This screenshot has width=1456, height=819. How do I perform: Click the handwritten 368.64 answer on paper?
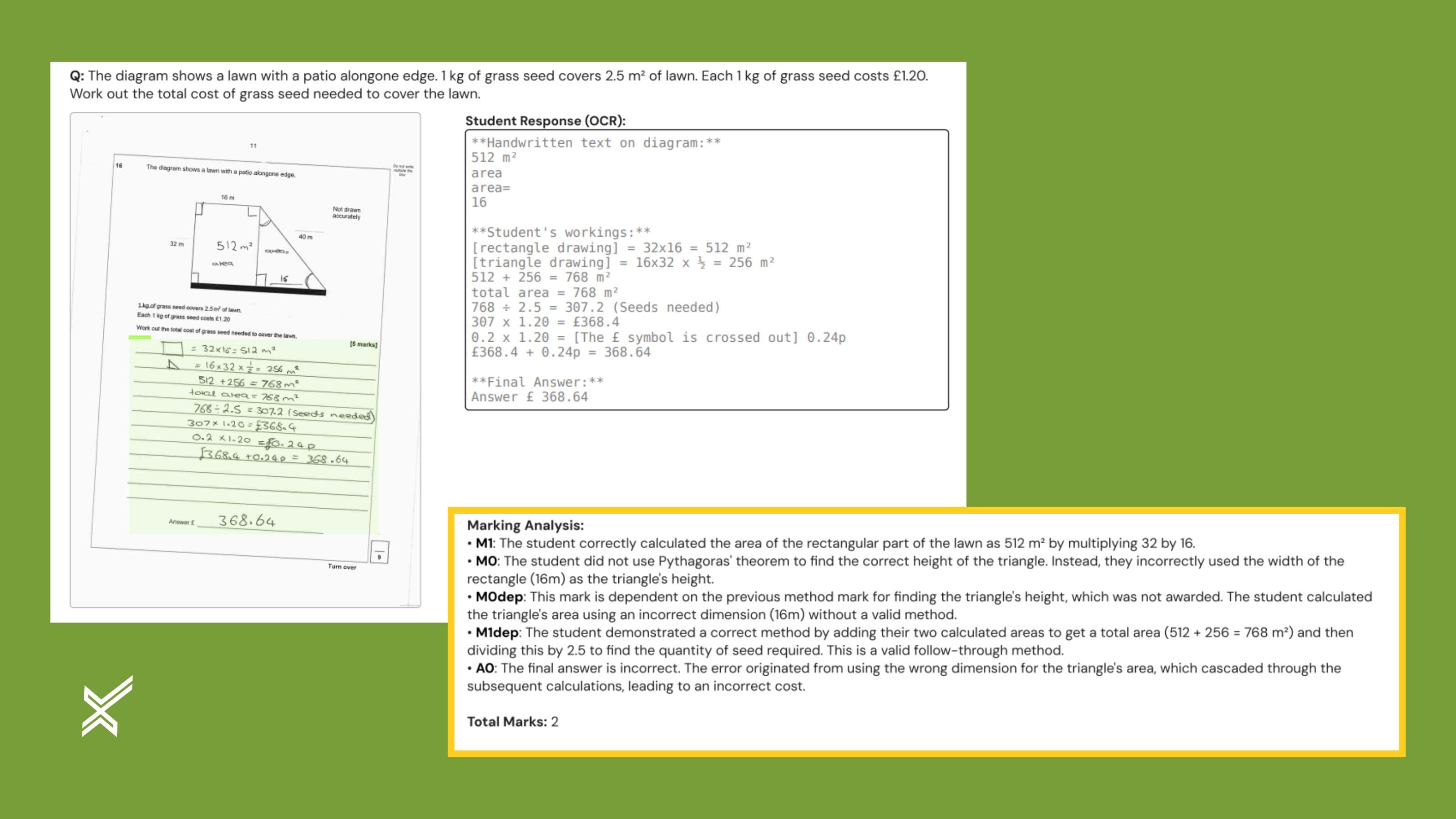pos(247,521)
